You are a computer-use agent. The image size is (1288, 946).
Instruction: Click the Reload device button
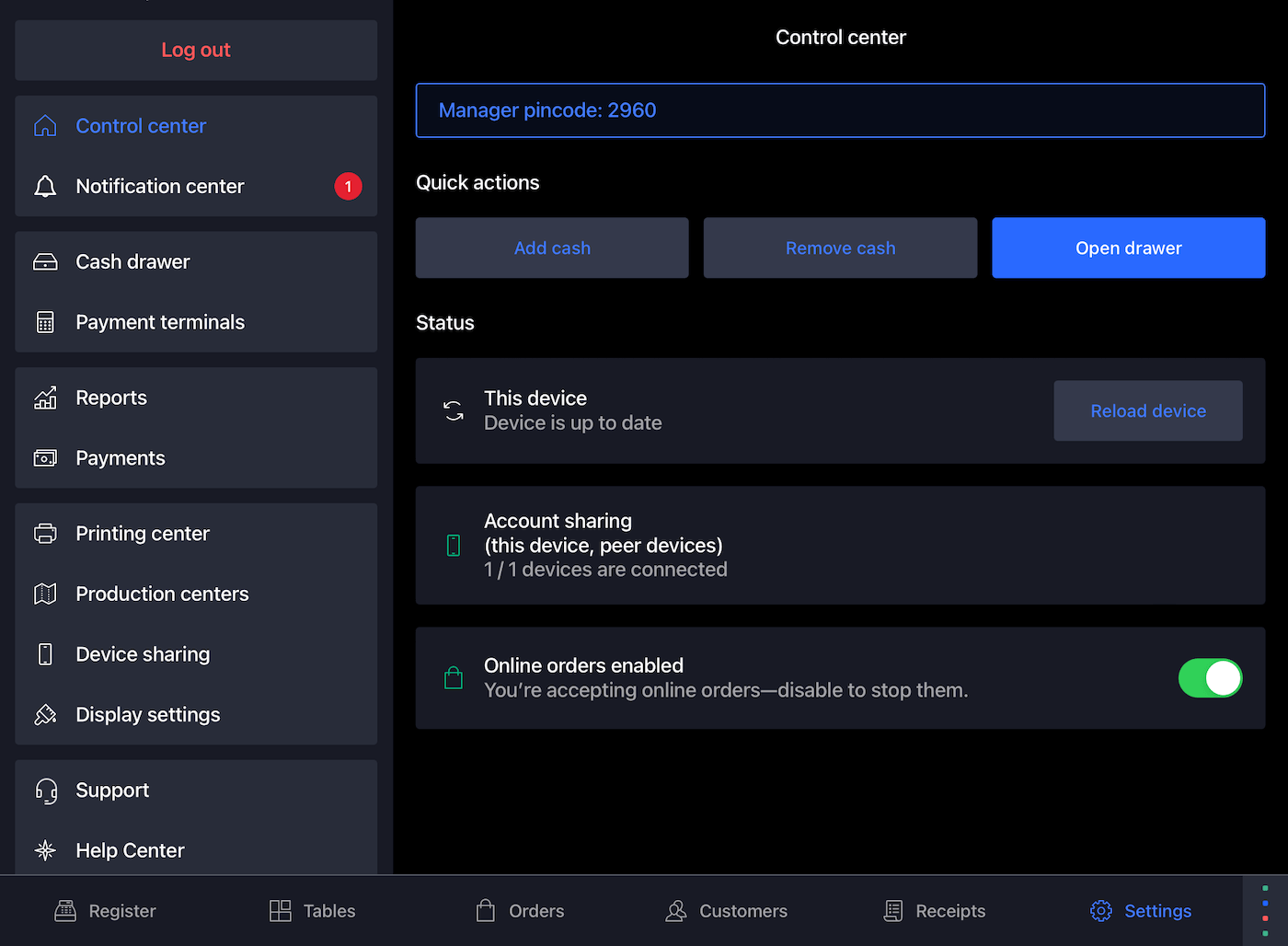coord(1147,411)
